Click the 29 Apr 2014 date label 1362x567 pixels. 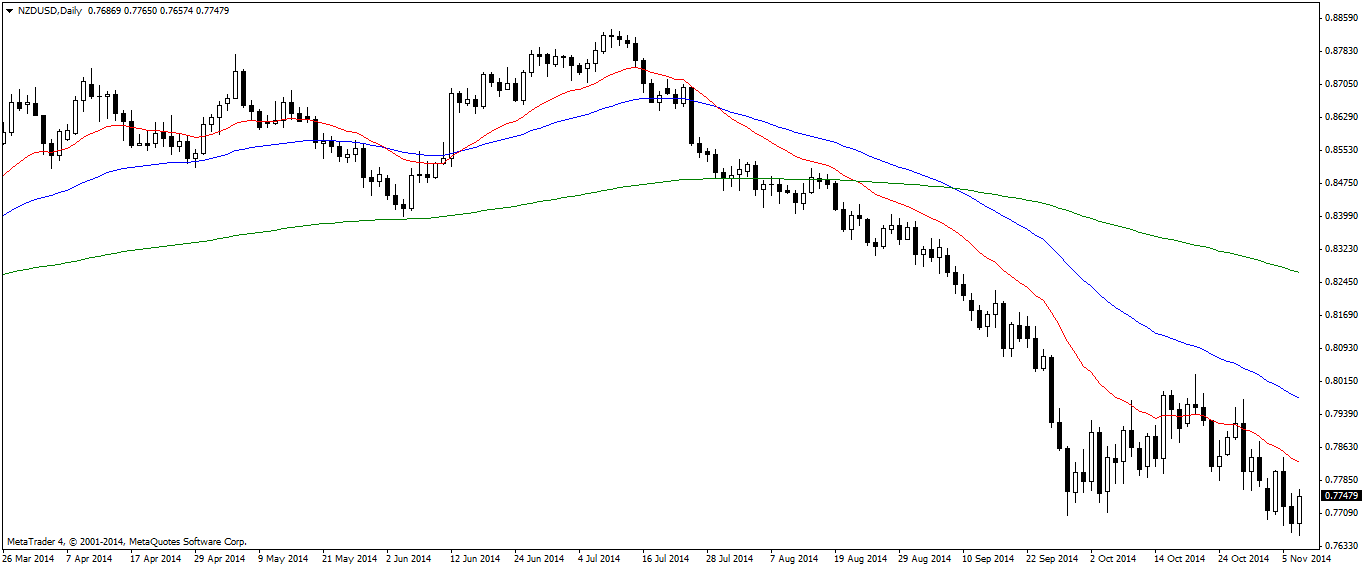(220, 559)
